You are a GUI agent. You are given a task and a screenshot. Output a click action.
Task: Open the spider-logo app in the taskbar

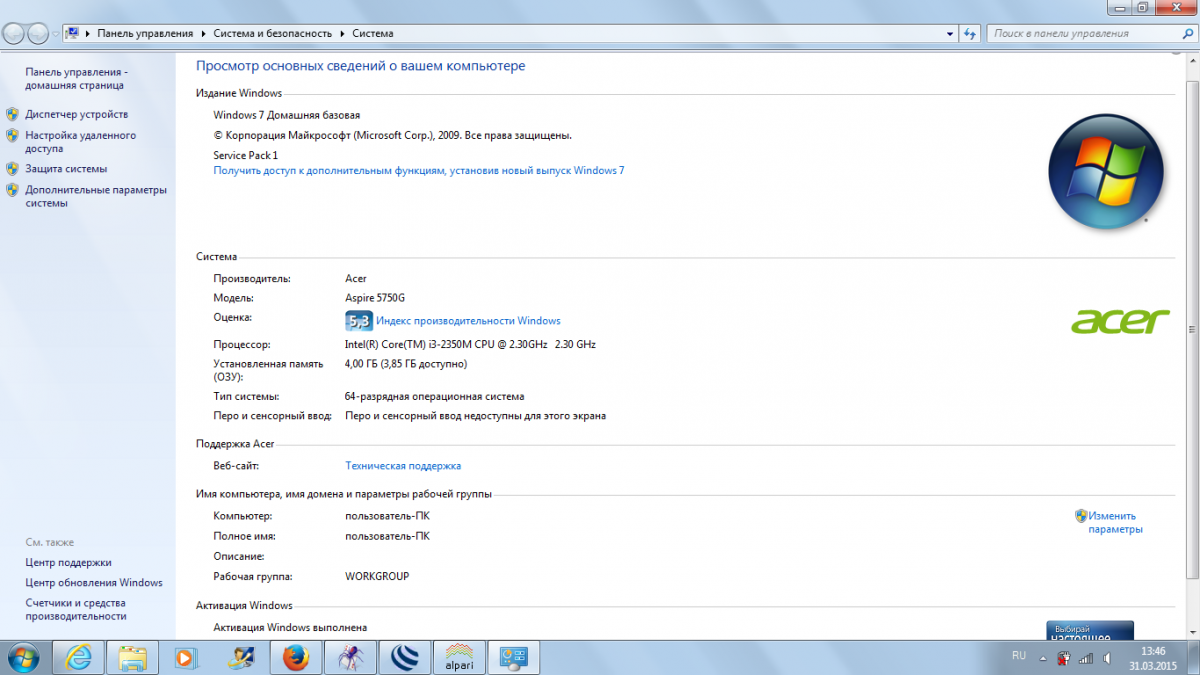349,658
